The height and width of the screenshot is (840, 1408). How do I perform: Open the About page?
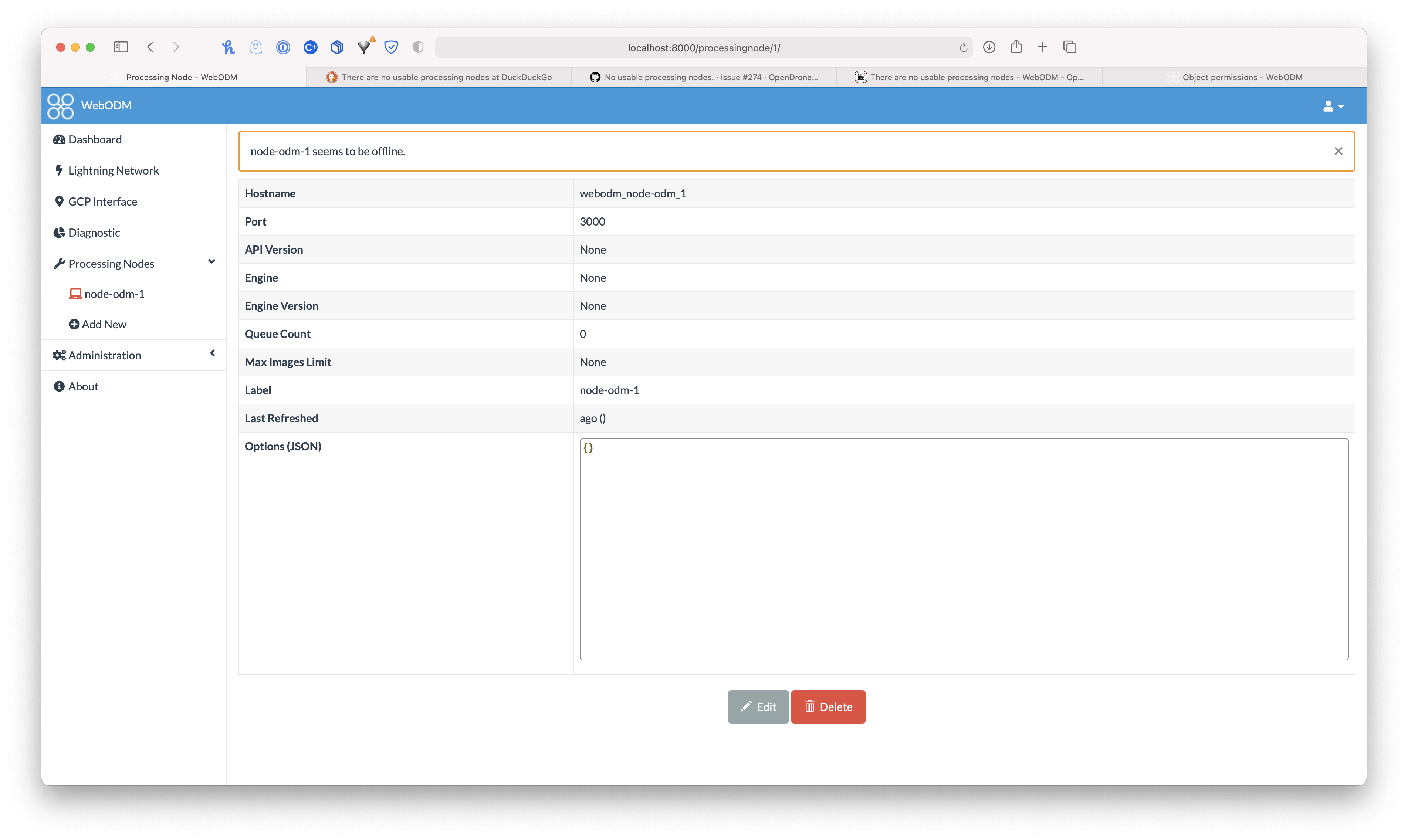(x=83, y=387)
